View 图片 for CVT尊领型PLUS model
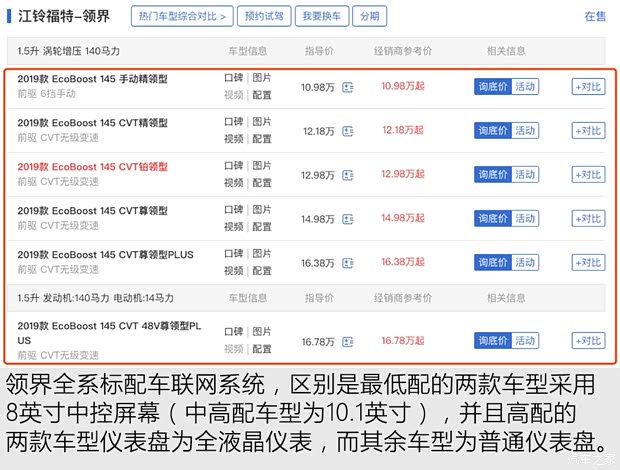The height and width of the screenshot is (470, 620). (x=261, y=254)
